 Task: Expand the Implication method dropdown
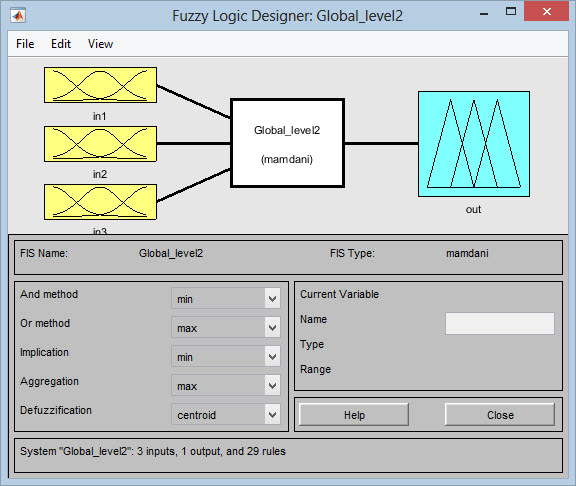[x=226, y=356]
